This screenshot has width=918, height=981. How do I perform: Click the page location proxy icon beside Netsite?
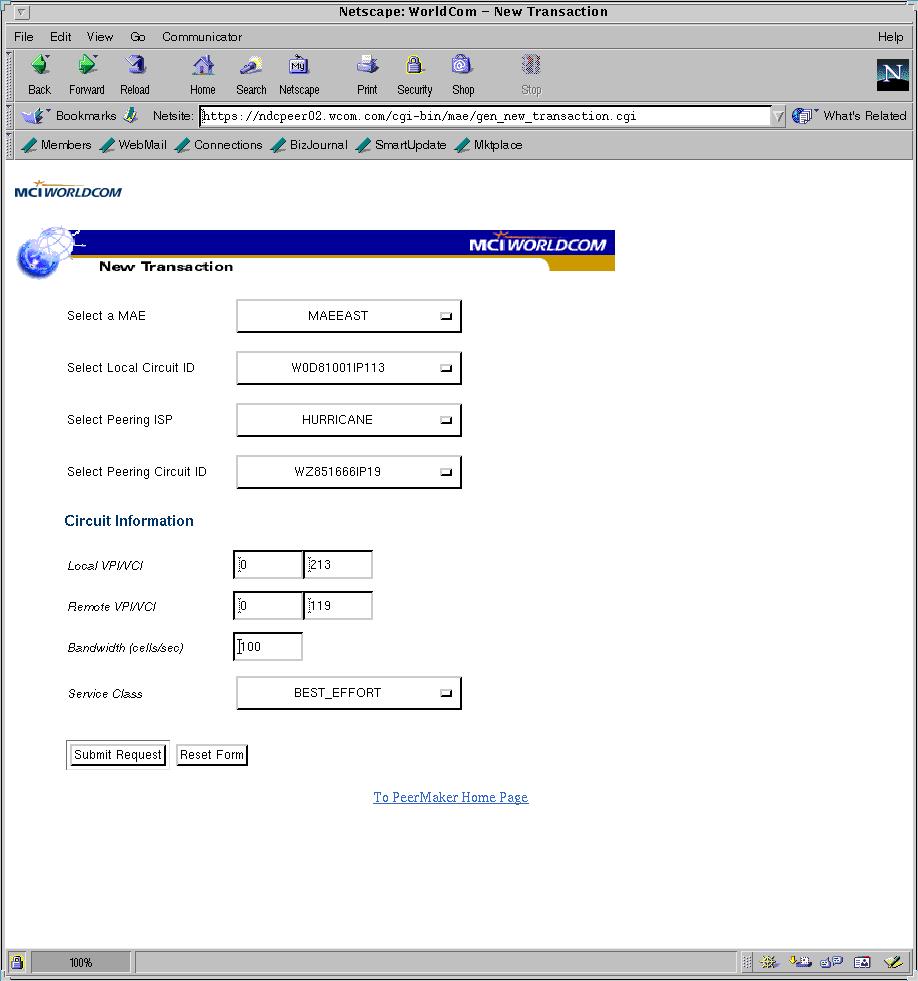click(x=130, y=115)
